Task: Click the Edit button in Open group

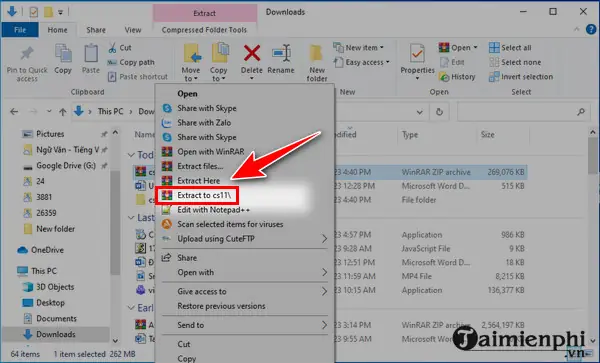Action: [x=452, y=62]
